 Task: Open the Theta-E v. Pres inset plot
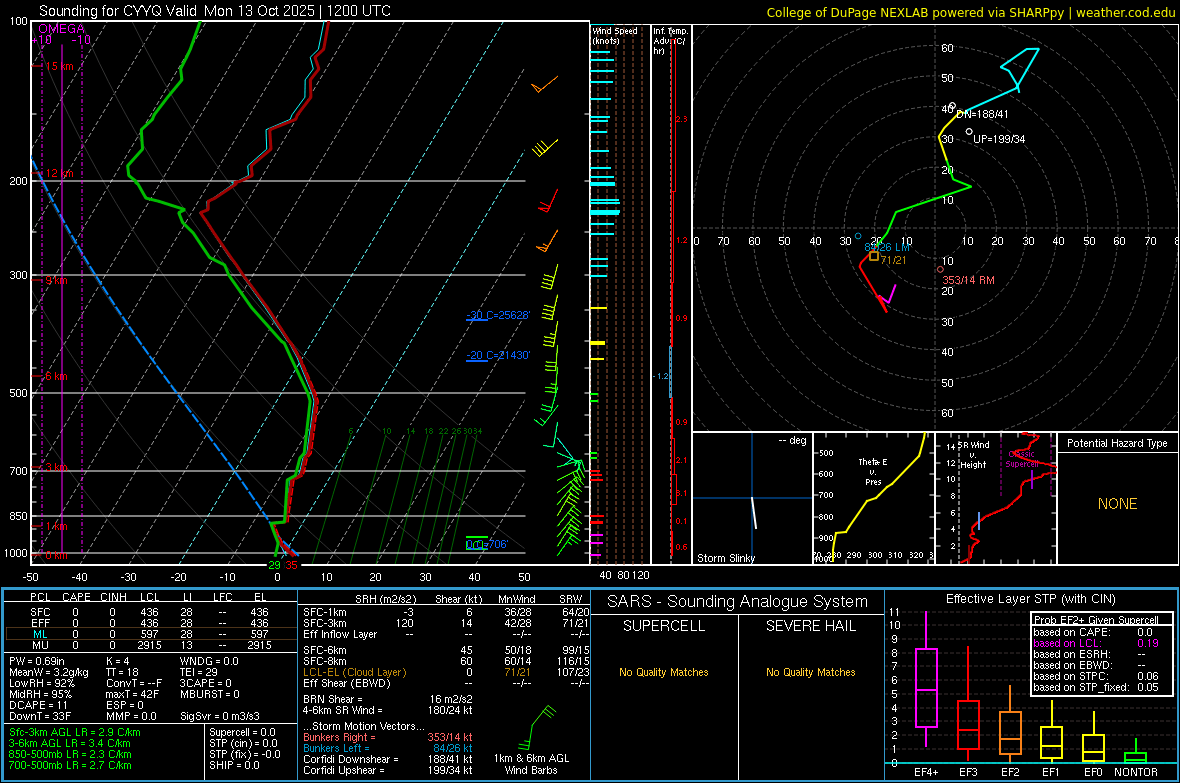873,498
